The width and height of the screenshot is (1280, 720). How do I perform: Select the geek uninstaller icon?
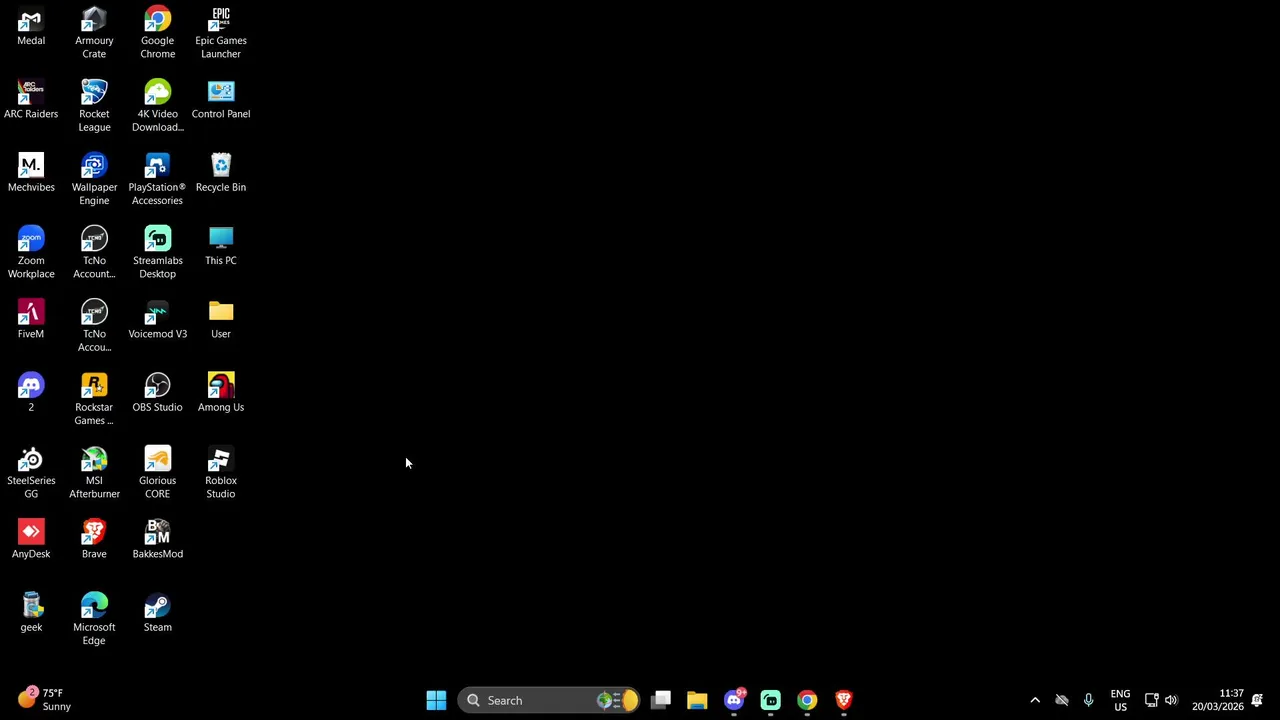pyautogui.click(x=31, y=613)
